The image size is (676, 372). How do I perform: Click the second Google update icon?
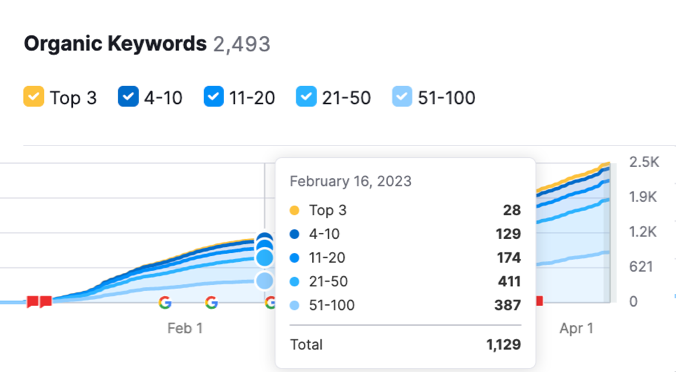tap(211, 303)
